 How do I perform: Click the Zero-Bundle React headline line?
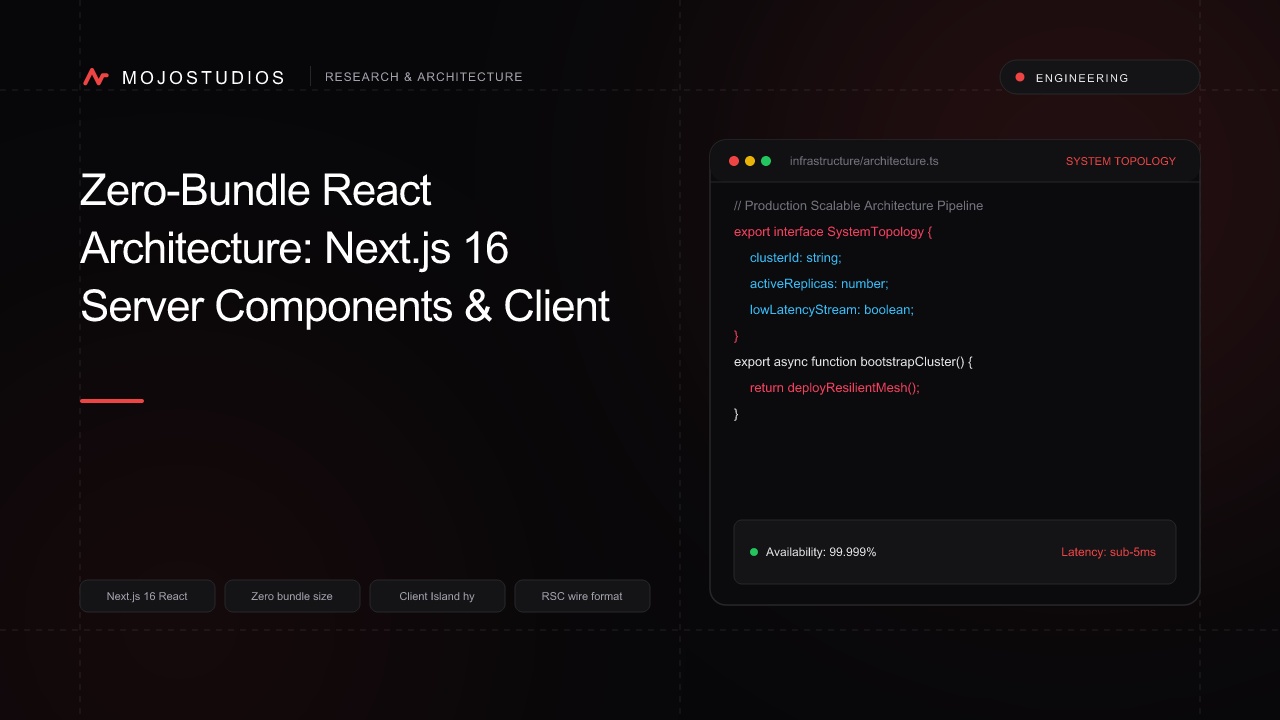(x=256, y=190)
